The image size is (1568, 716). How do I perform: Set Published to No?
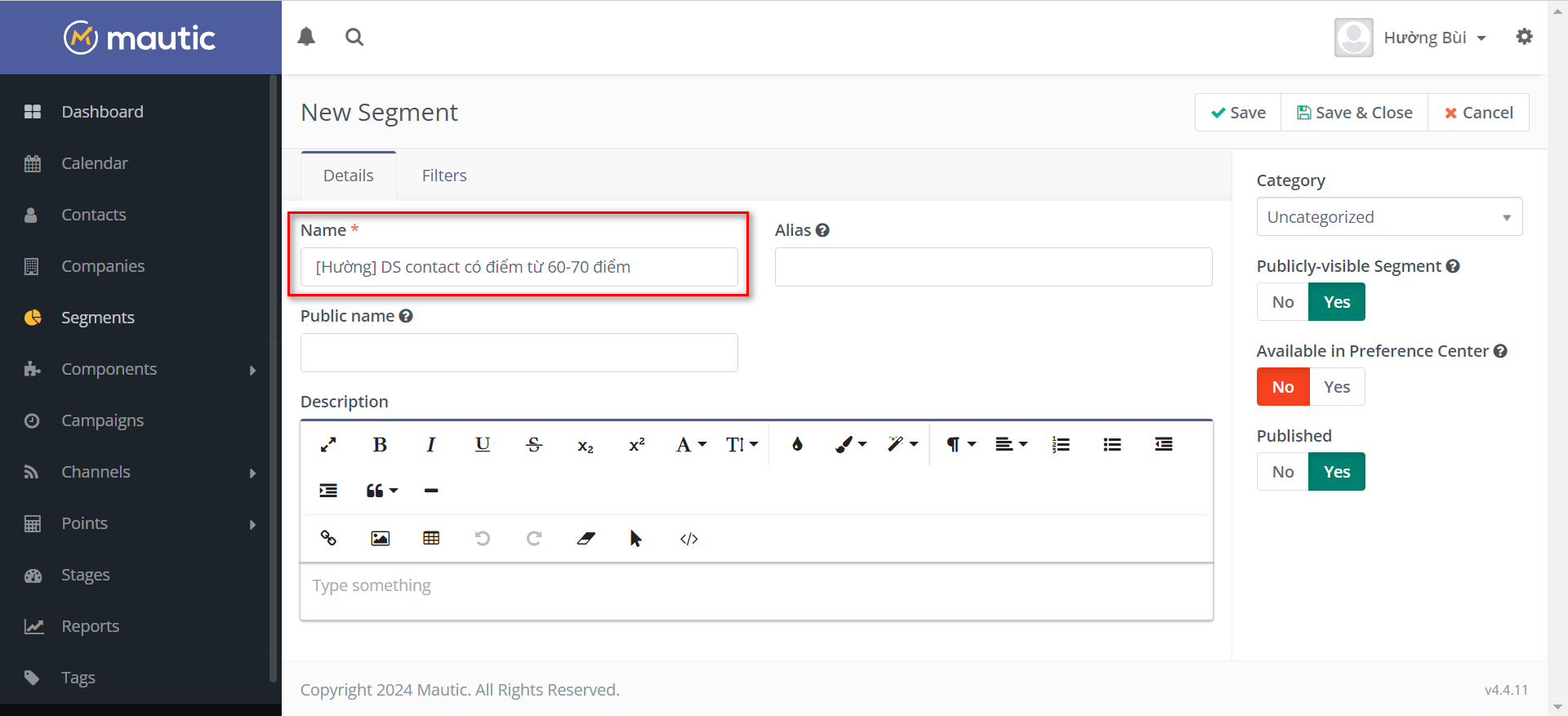(x=1282, y=472)
